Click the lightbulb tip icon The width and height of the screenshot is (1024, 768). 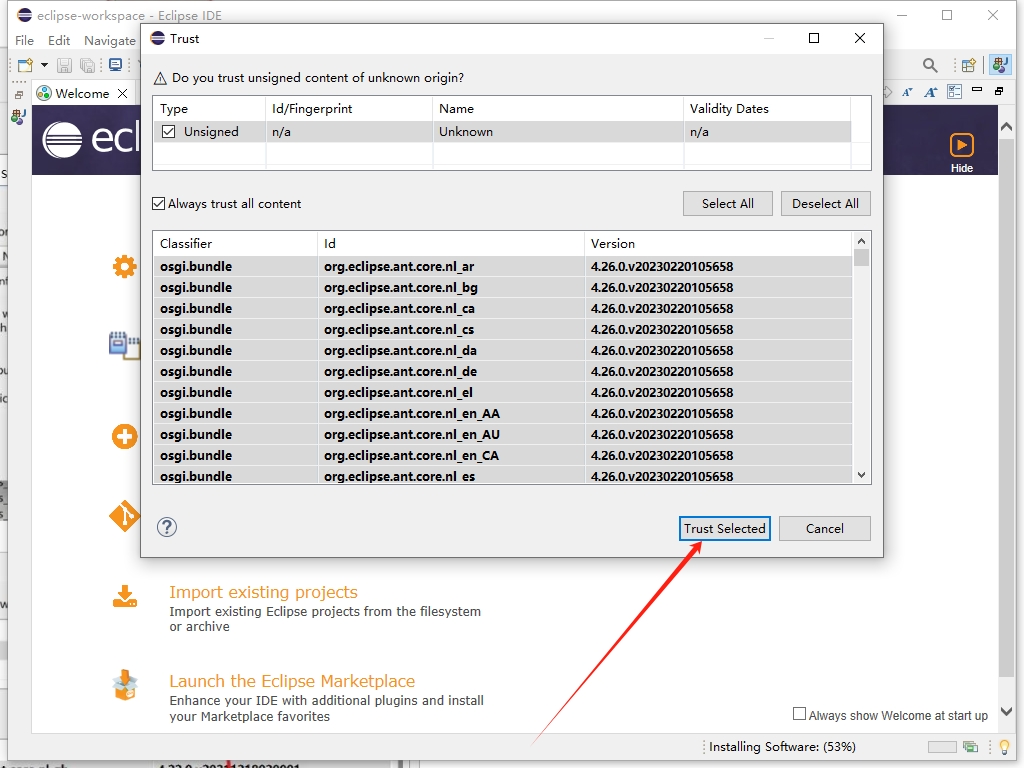[1003, 747]
